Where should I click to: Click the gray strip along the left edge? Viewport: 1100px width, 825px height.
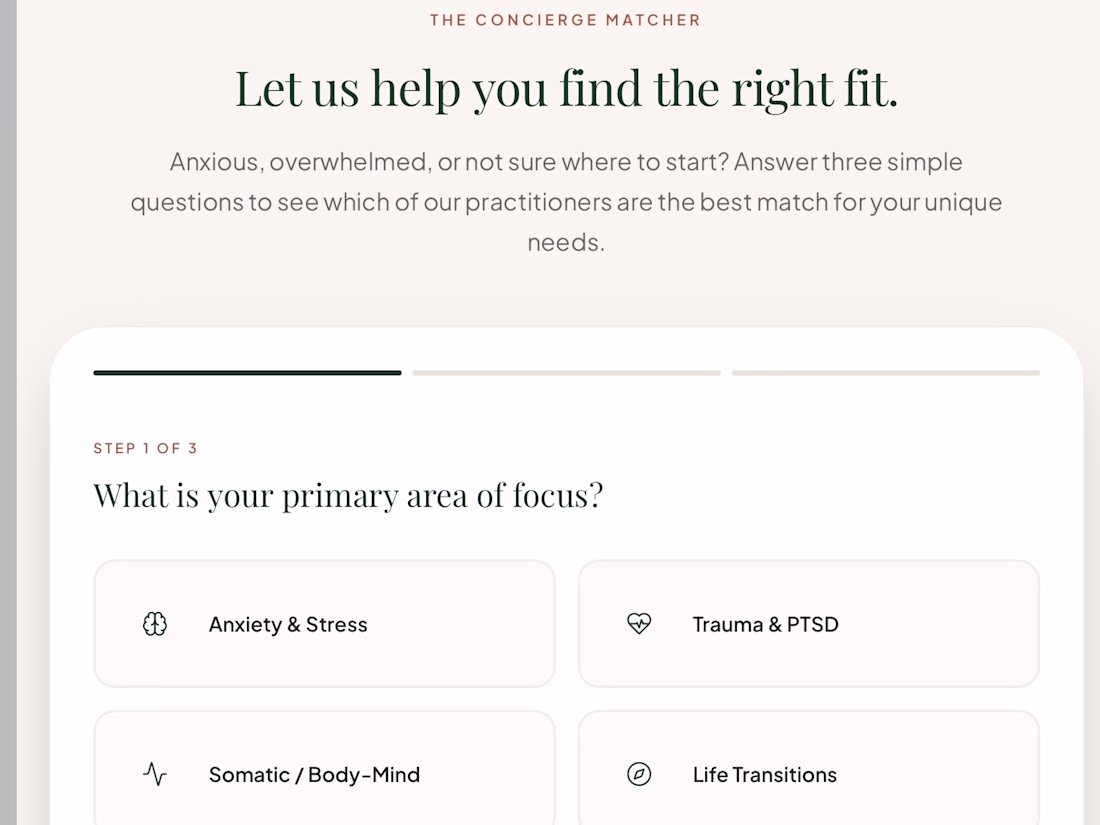8,412
